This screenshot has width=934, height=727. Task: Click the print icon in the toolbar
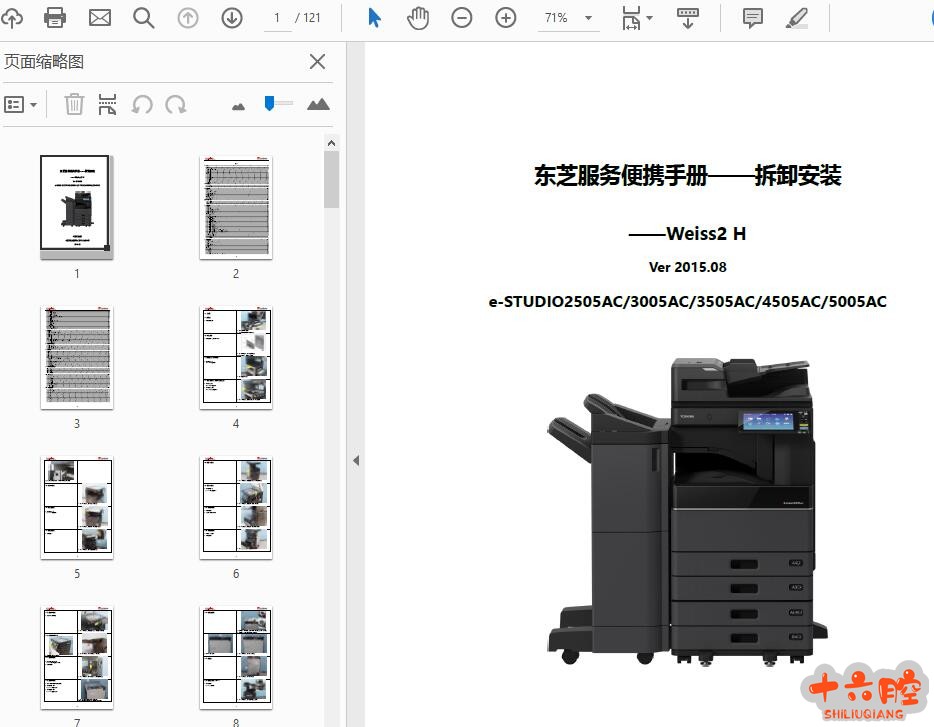[x=55, y=18]
